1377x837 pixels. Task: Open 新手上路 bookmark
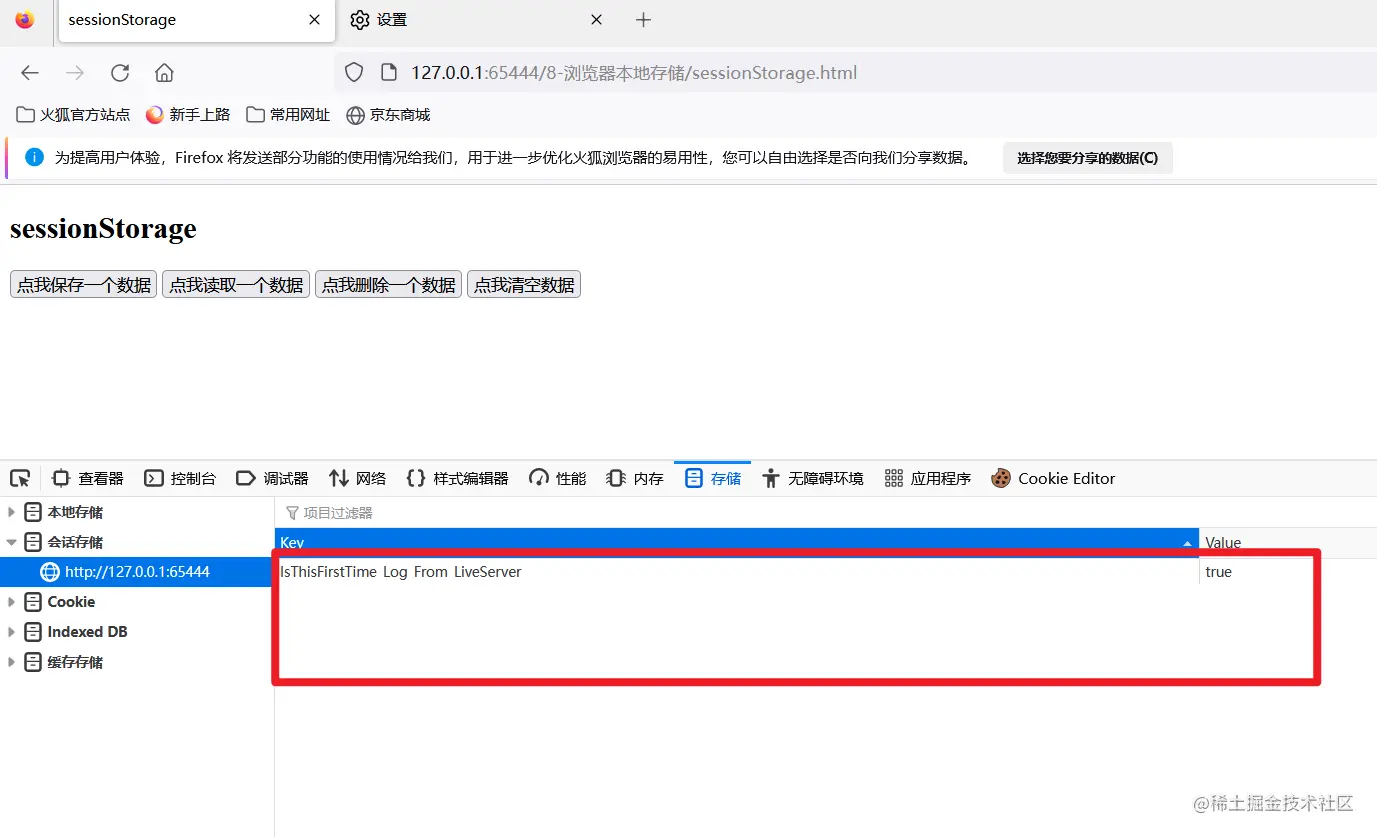coord(188,115)
